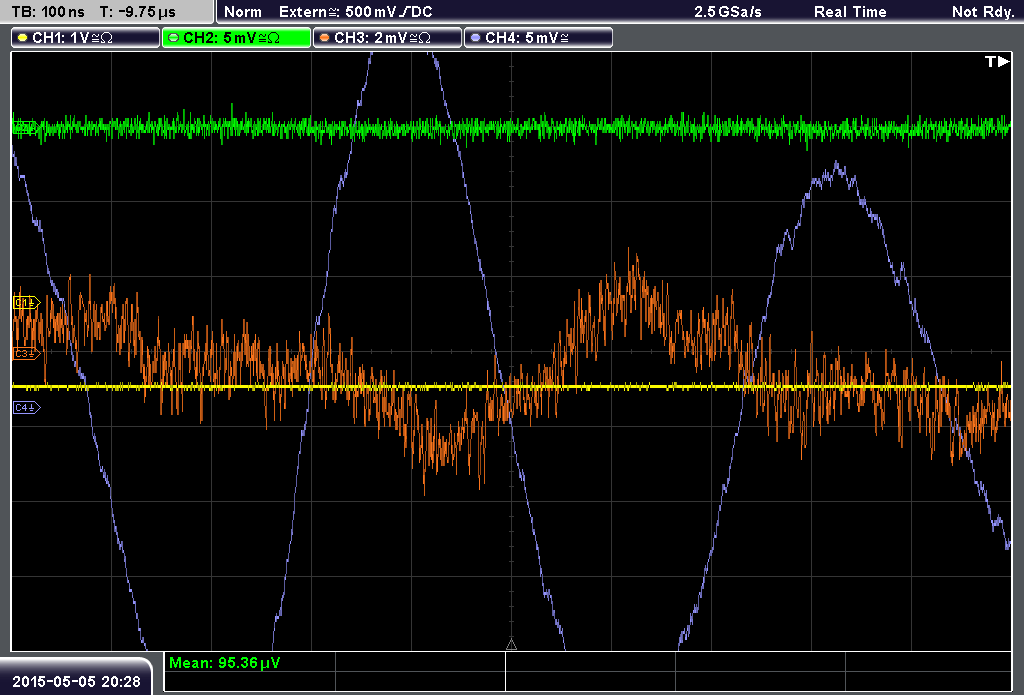This screenshot has width=1024, height=695.
Task: Click the Not Rdy. status indicator
Action: pos(983,12)
